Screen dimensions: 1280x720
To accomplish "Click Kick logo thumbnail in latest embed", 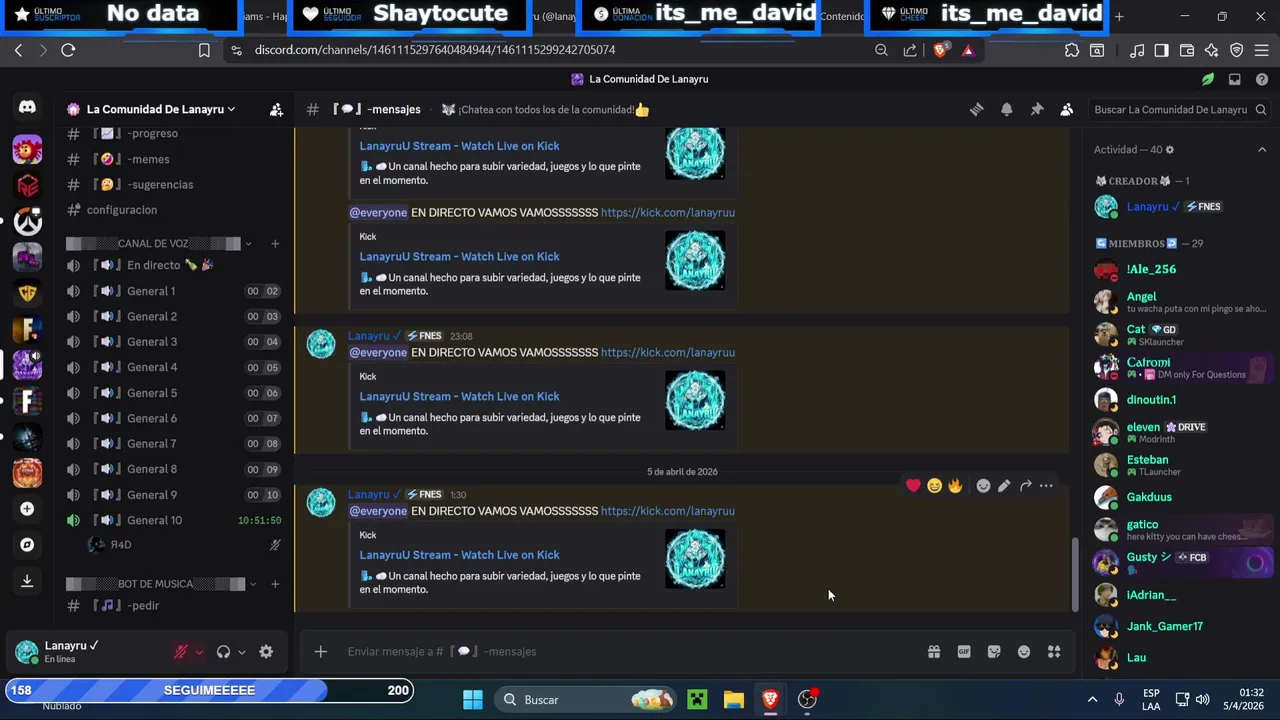I will point(695,558).
